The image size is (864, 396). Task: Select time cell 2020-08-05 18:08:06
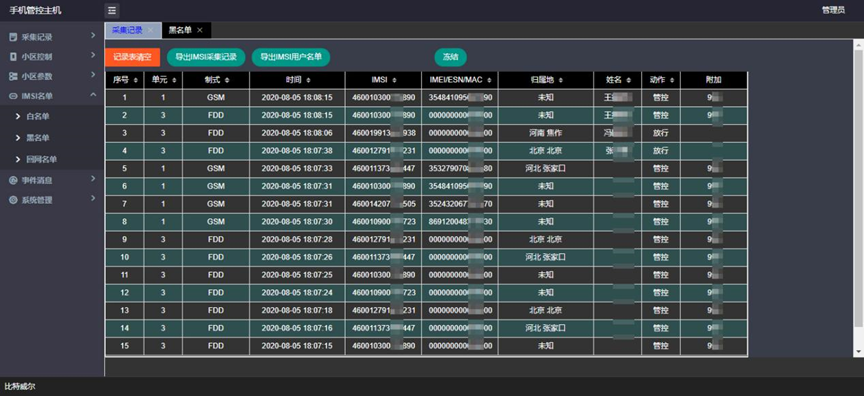click(297, 133)
